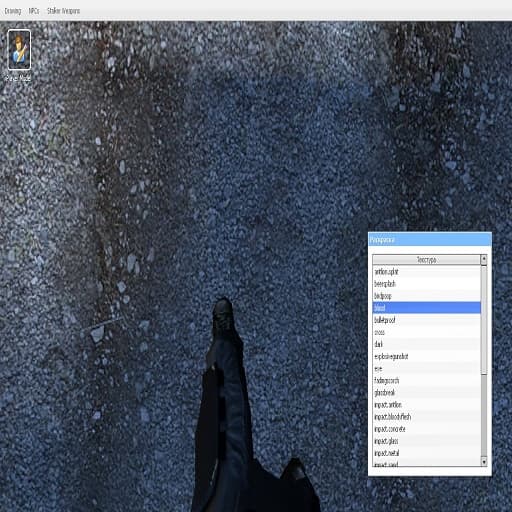Select the fadingscorch texture entry
This screenshot has width=512, height=512.
426,380
